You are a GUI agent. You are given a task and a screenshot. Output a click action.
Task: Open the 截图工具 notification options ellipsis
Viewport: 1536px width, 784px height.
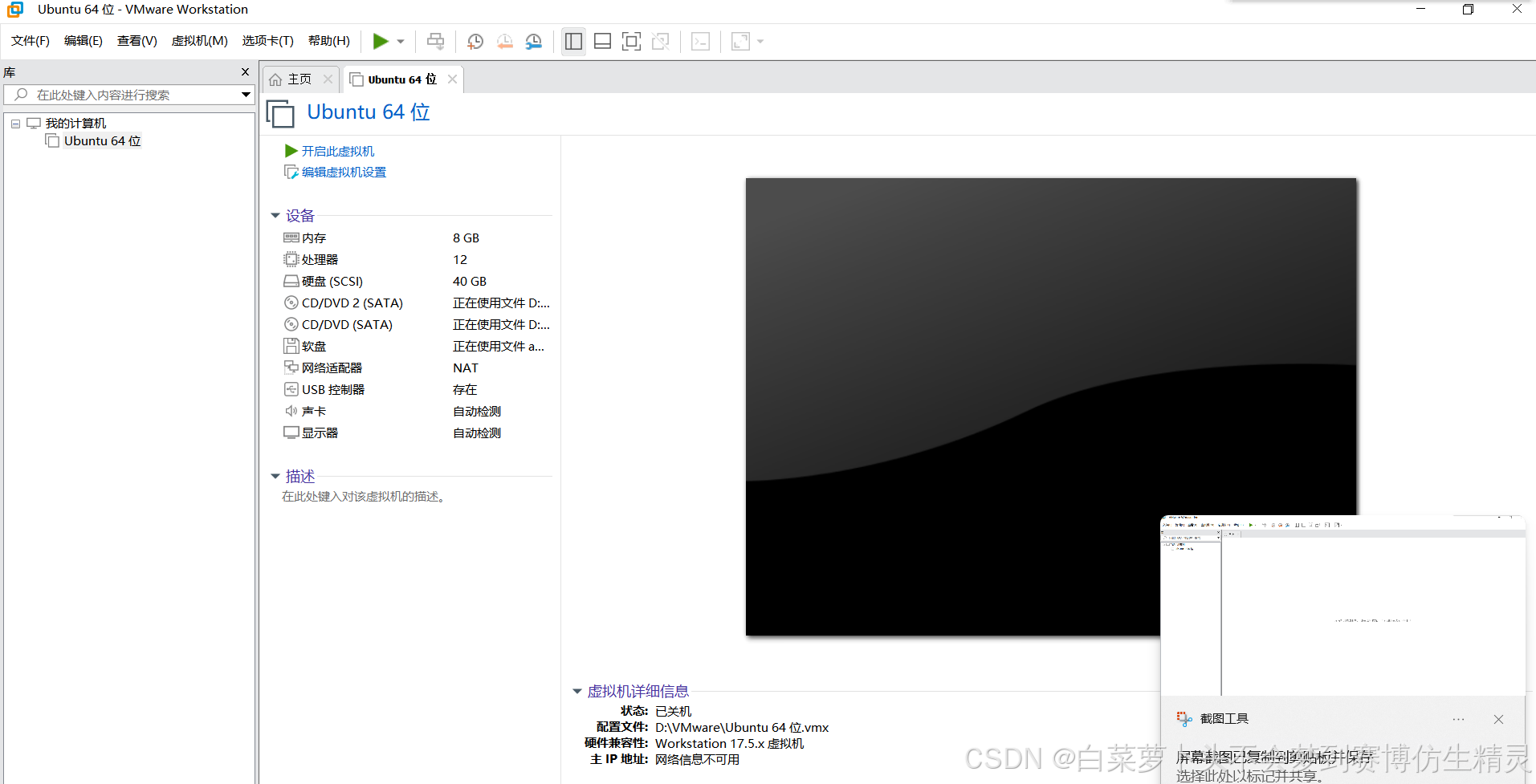coord(1458,719)
